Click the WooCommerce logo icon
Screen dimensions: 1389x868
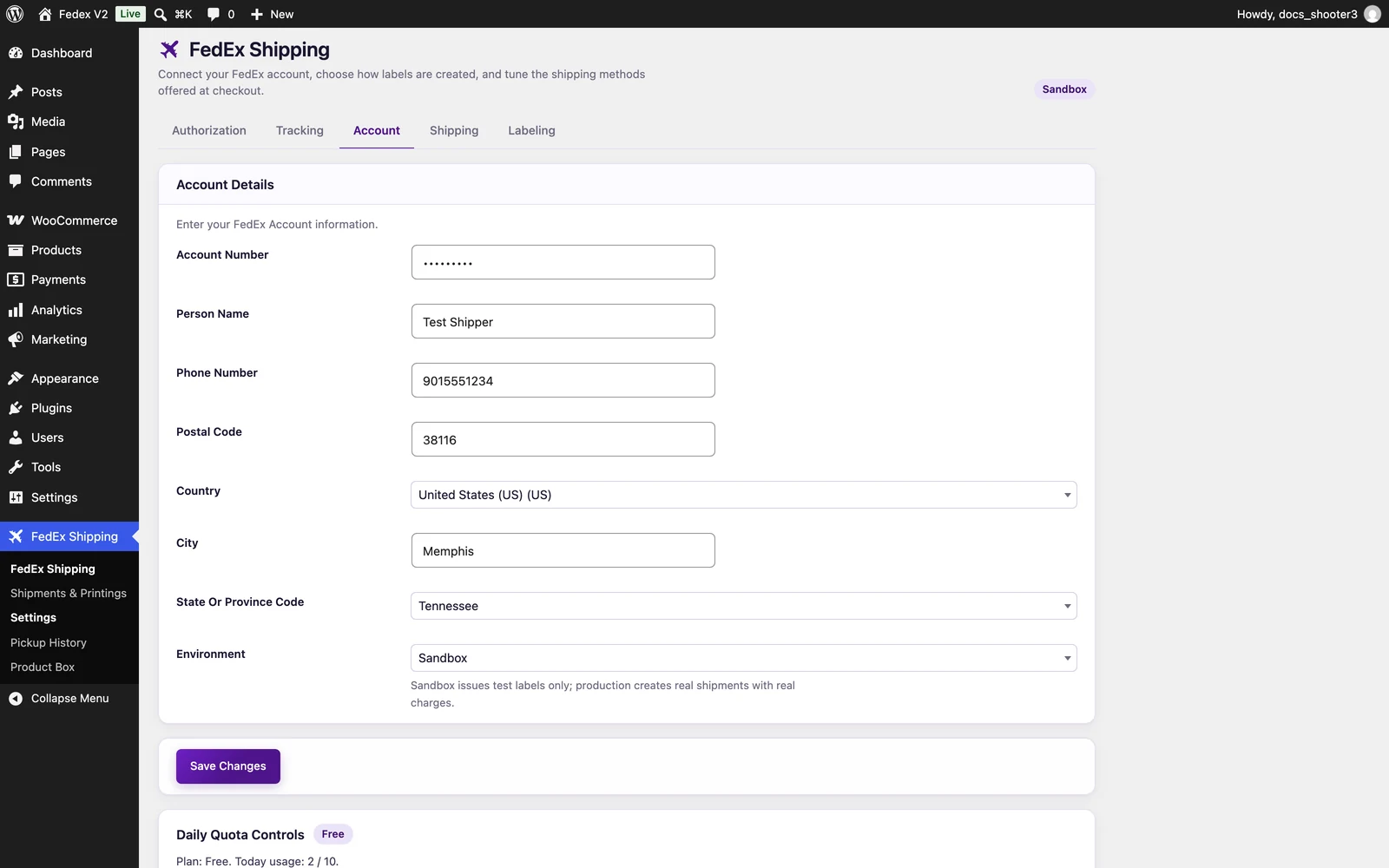[16, 220]
